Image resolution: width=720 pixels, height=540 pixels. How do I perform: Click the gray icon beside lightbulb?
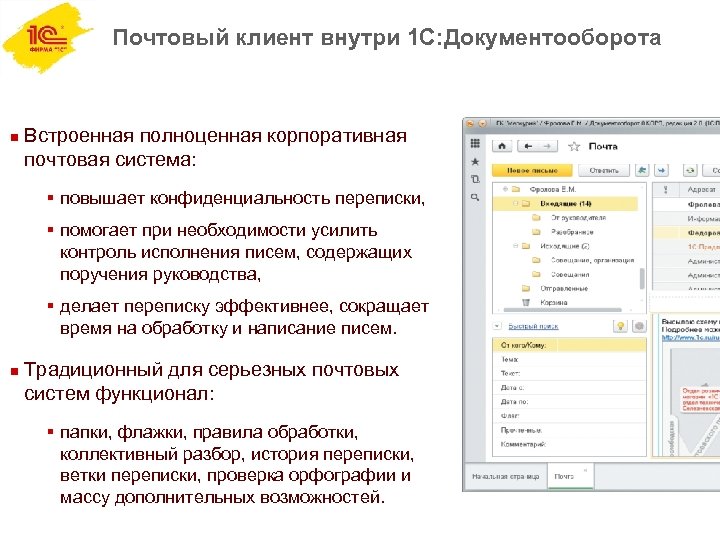(x=639, y=326)
